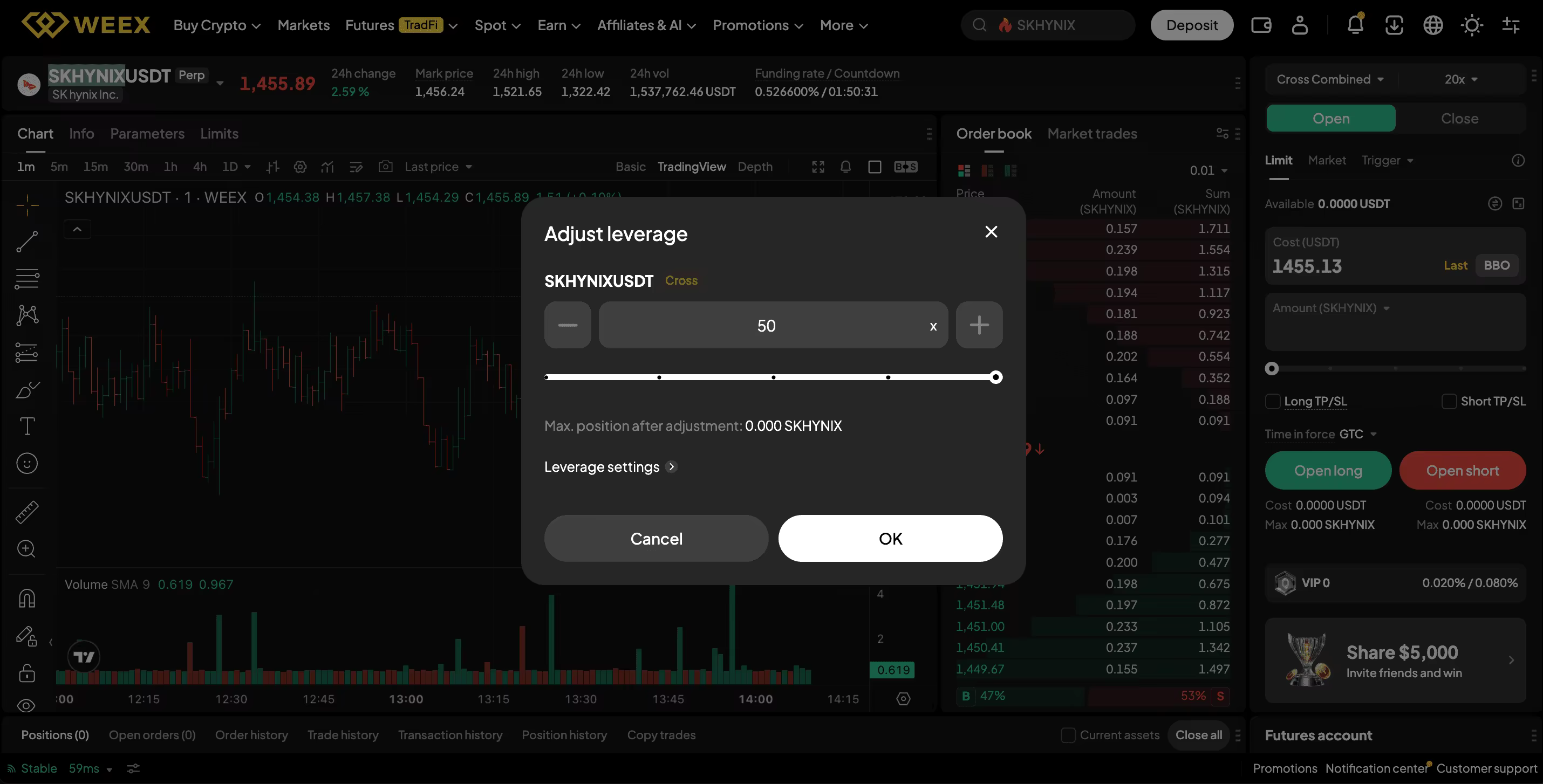Click the user profile icon

click(x=1300, y=25)
